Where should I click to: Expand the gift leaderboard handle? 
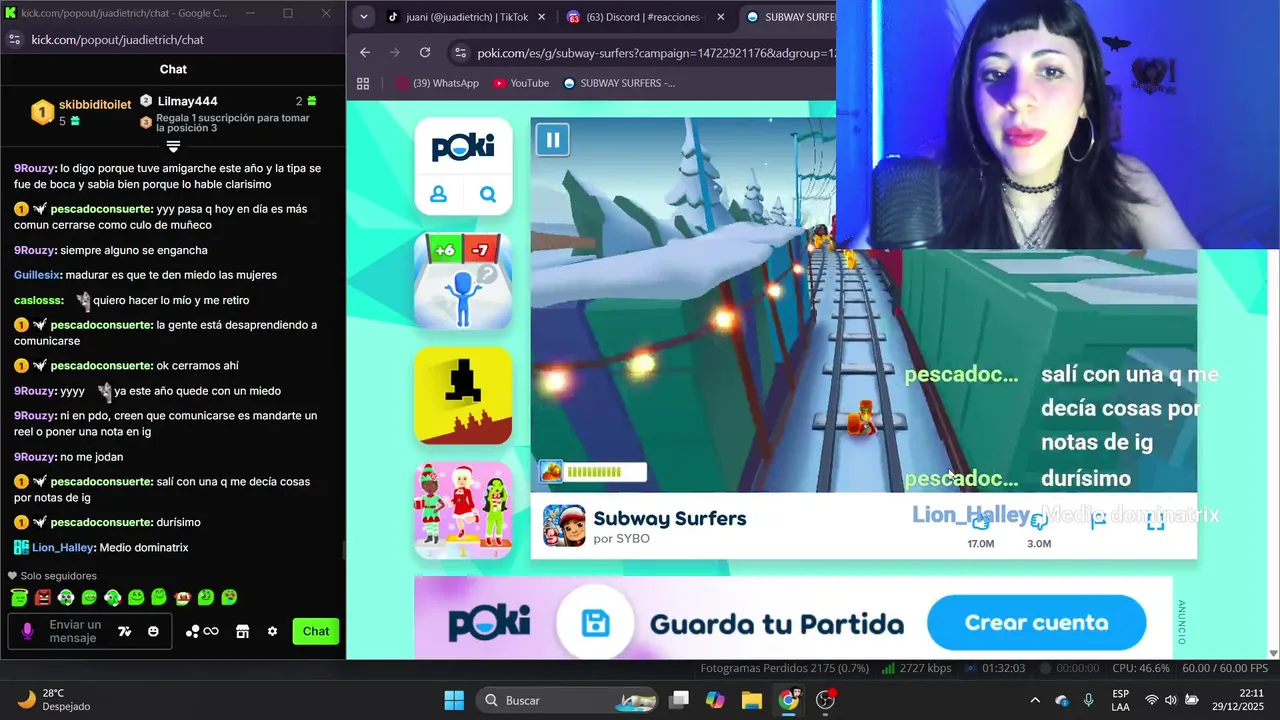coord(173,147)
